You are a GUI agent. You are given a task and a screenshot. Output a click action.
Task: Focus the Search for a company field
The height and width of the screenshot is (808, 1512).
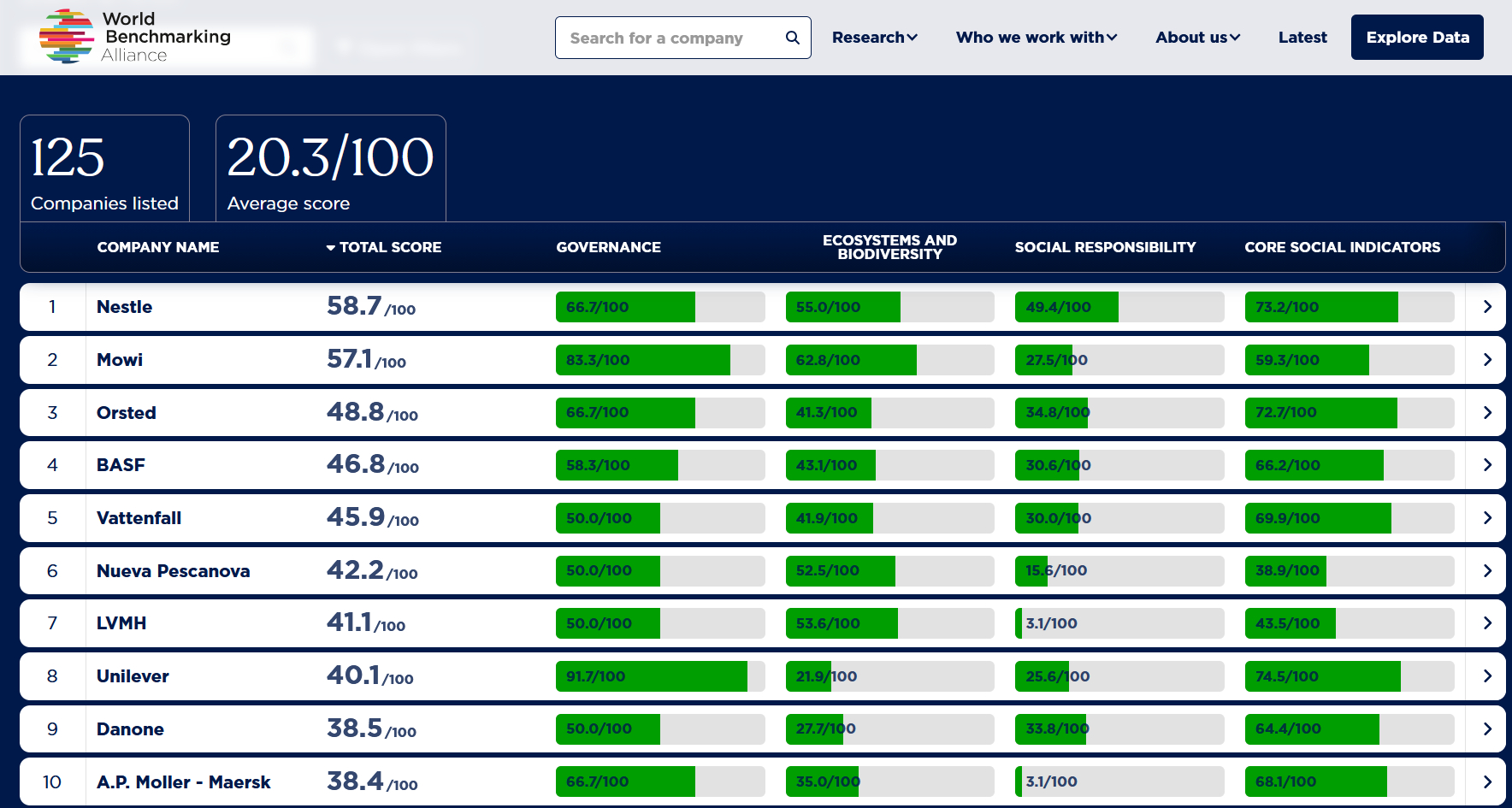667,38
